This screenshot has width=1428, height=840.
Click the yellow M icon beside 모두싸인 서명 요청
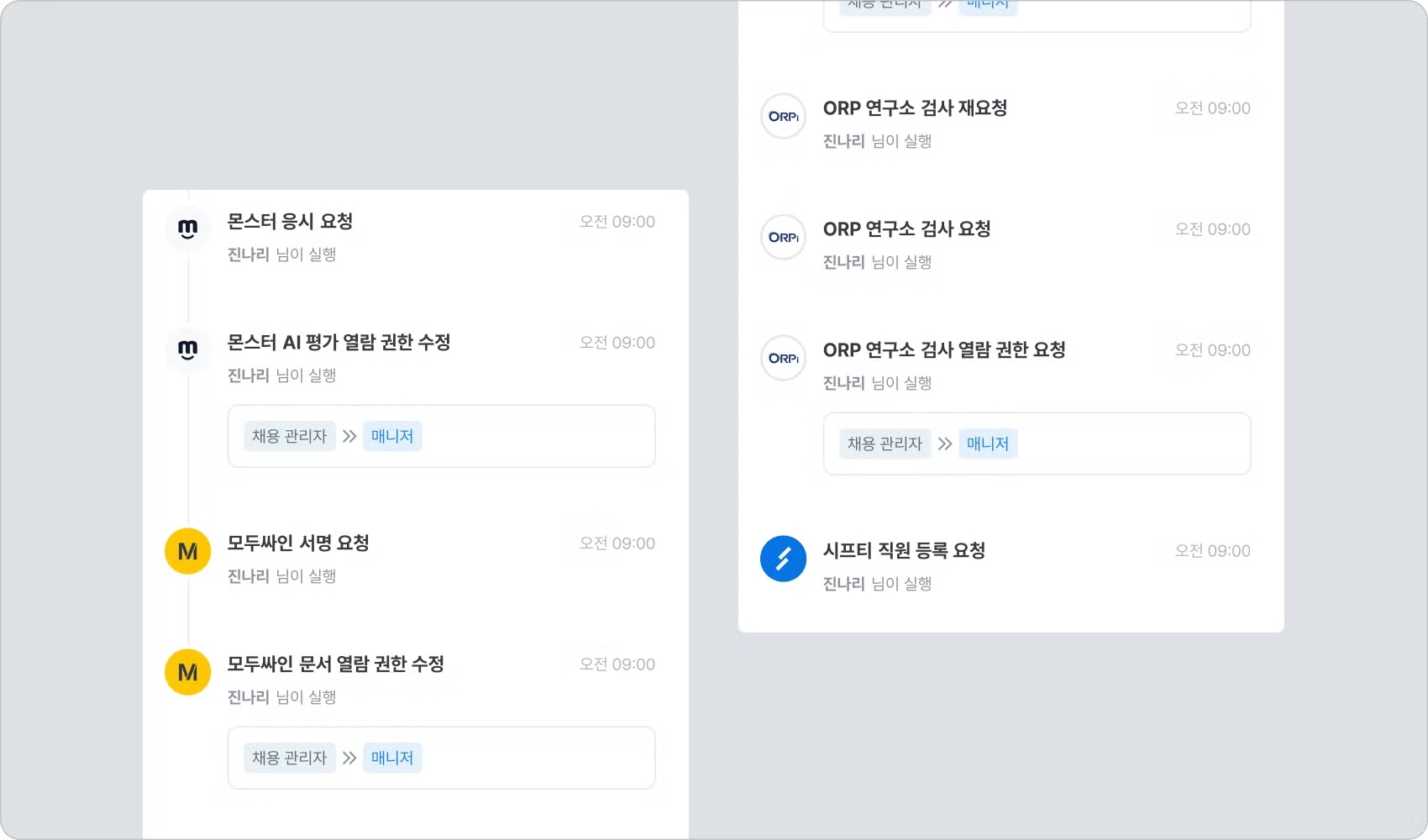pyautogui.click(x=187, y=551)
